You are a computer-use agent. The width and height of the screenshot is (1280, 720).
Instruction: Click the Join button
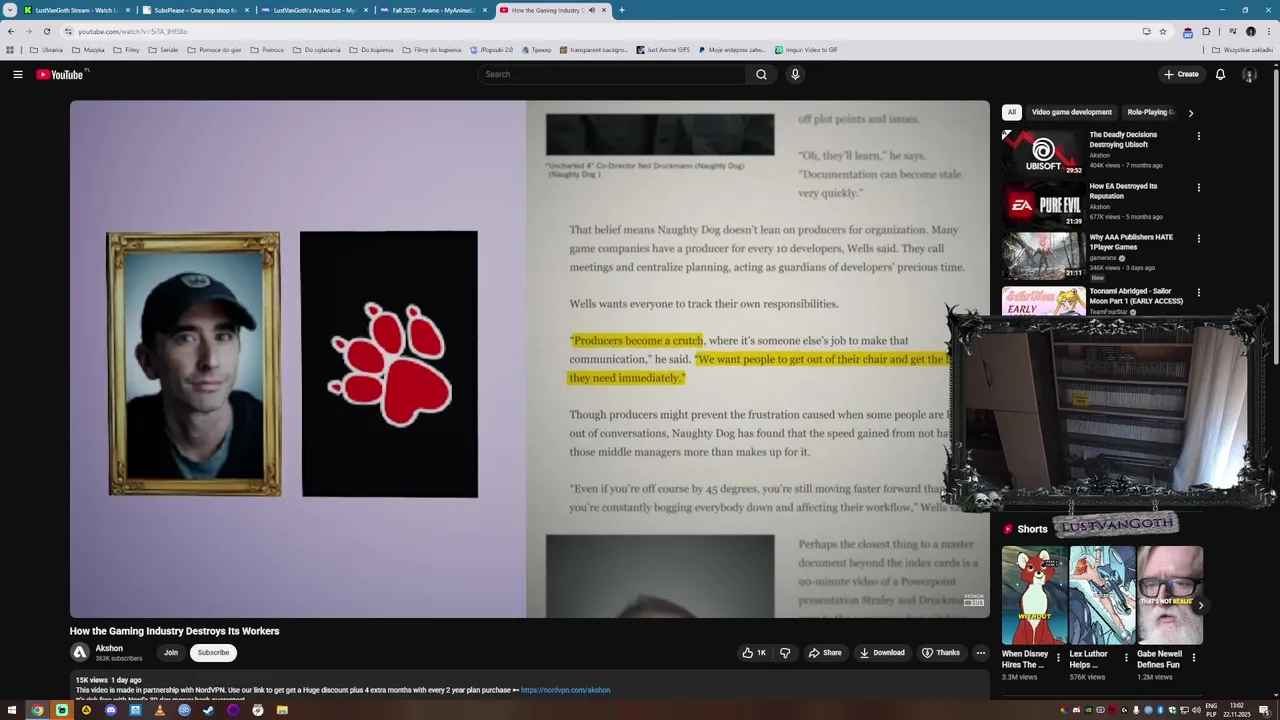171,652
